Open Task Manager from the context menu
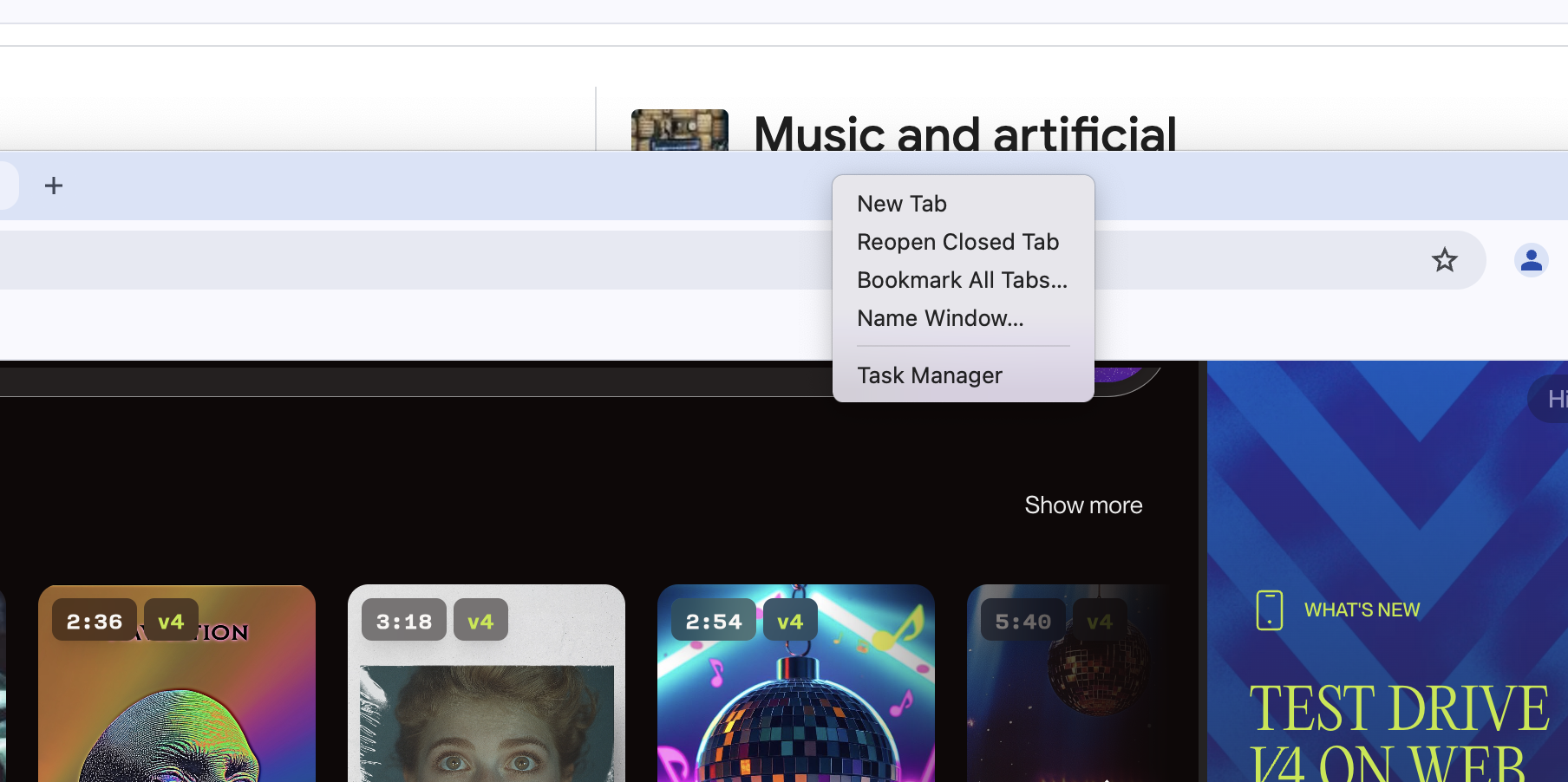Screen dimensions: 1568x782 coord(963,375)
